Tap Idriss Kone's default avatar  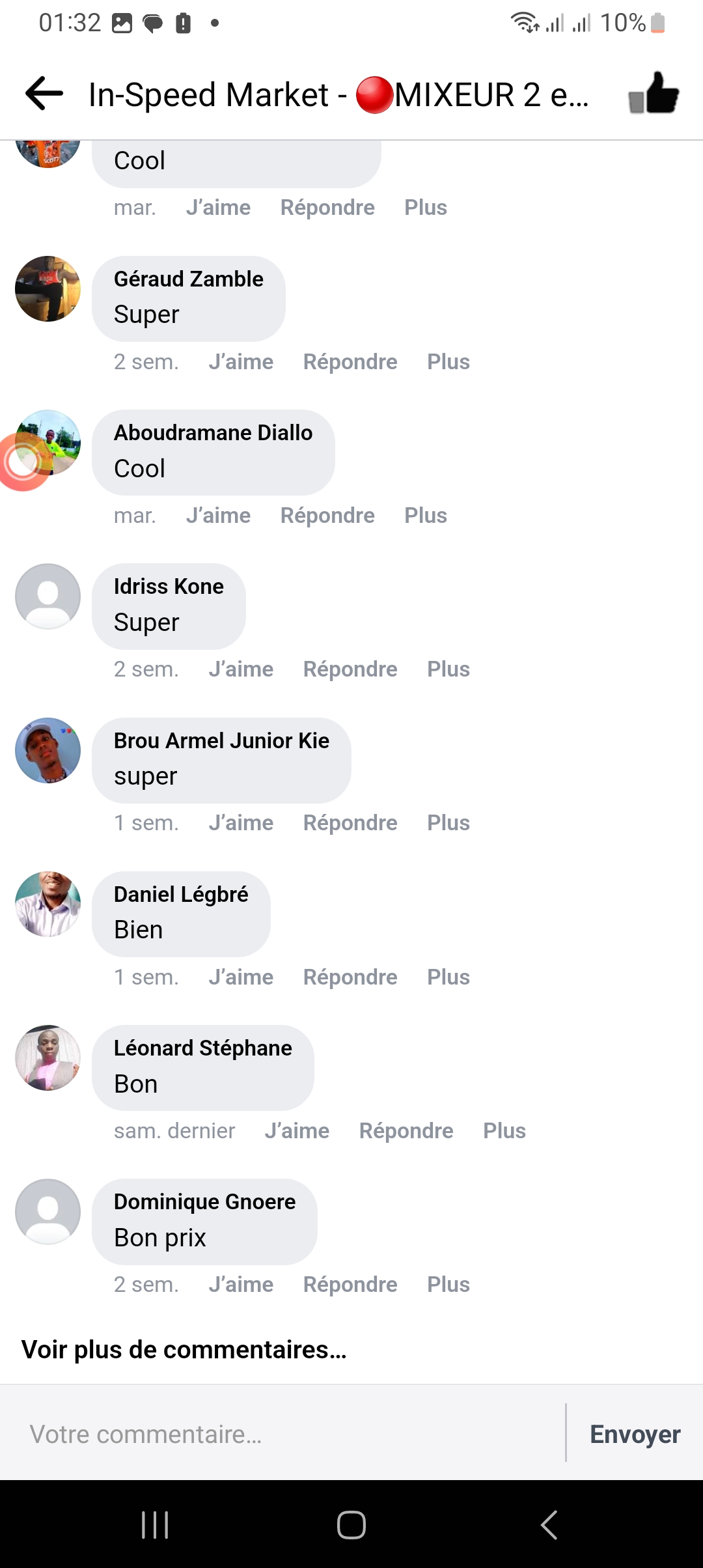coord(48,596)
